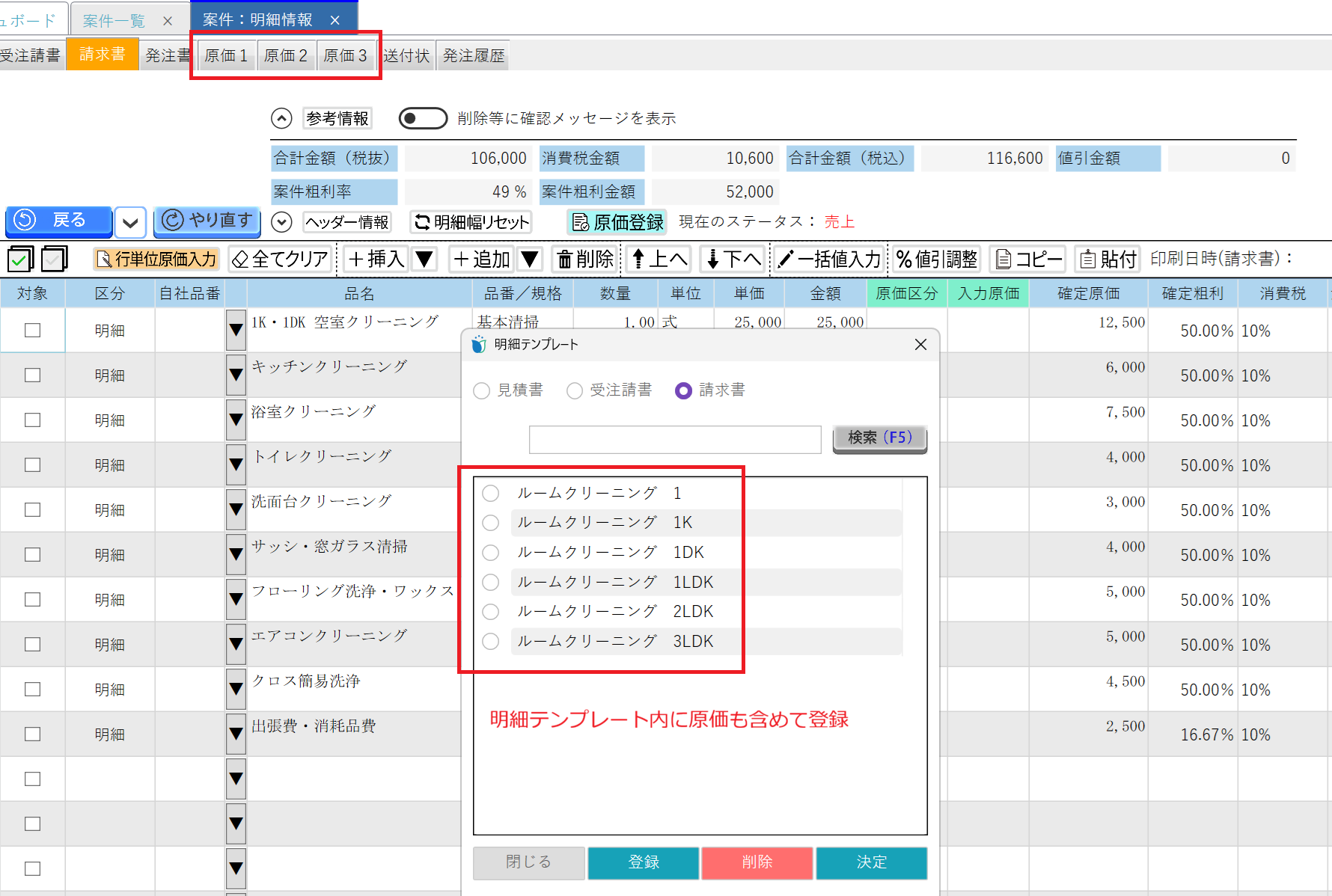Check the 対象 box for キッチンクリーニング row
The height and width of the screenshot is (896, 1332).
point(32,375)
